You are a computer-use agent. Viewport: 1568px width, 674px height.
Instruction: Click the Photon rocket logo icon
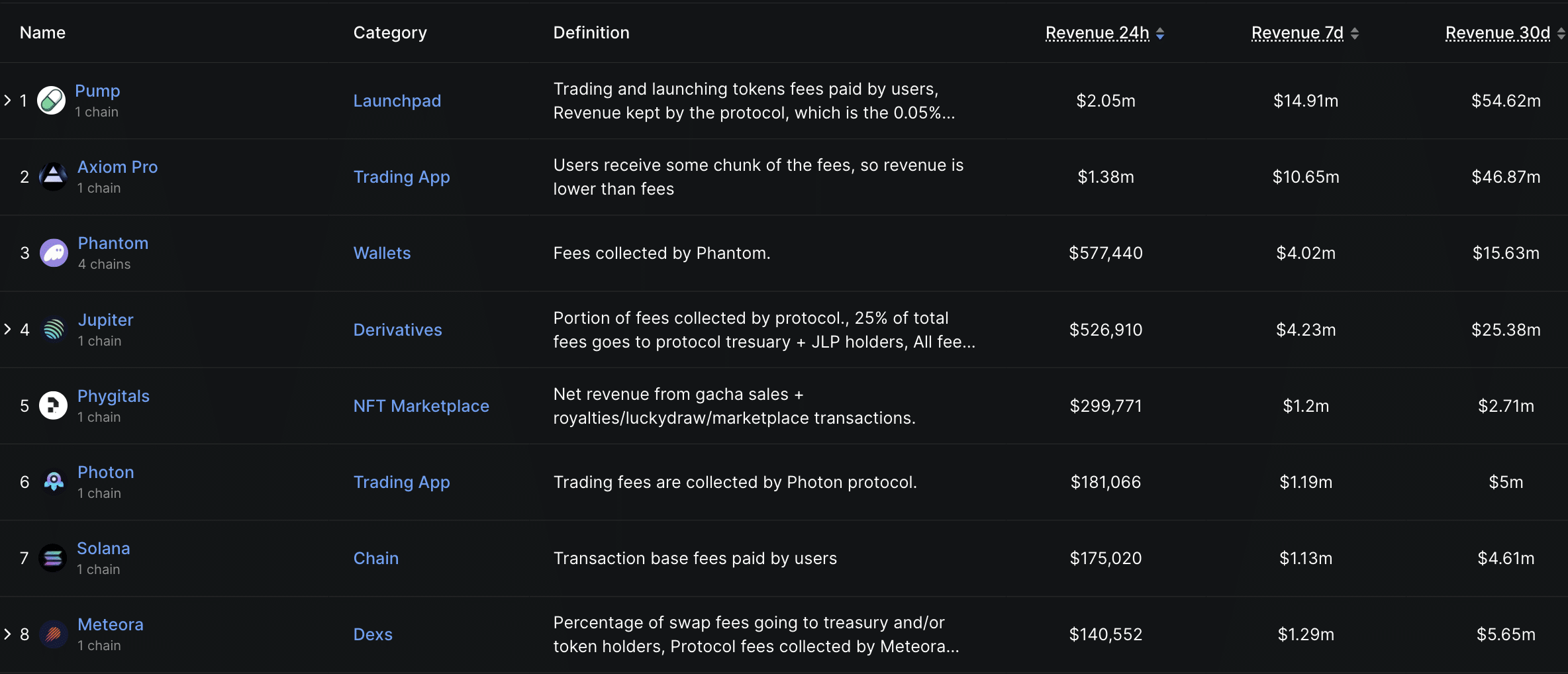coord(54,481)
